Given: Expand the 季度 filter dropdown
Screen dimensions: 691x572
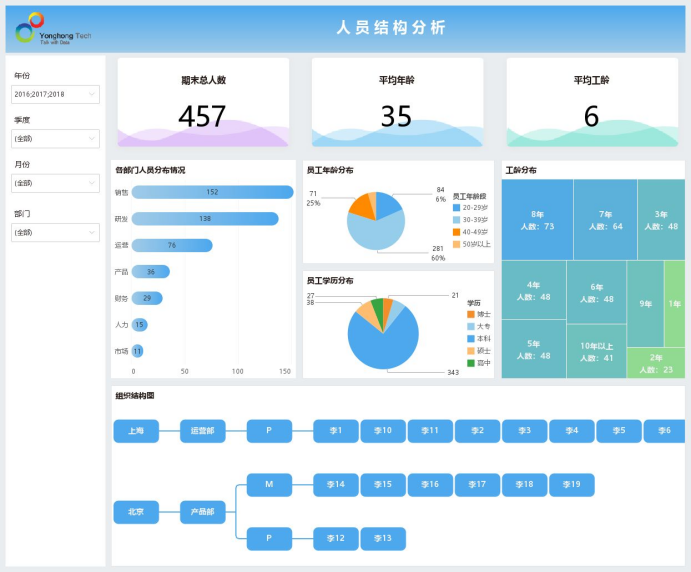Looking at the screenshot, I should [x=55, y=138].
